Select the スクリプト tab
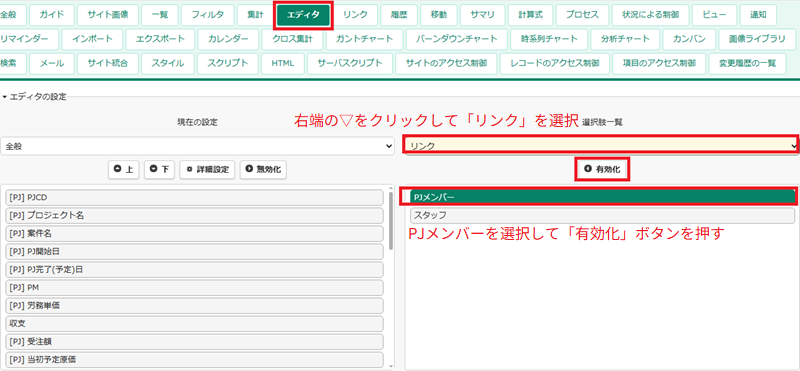 (228, 63)
